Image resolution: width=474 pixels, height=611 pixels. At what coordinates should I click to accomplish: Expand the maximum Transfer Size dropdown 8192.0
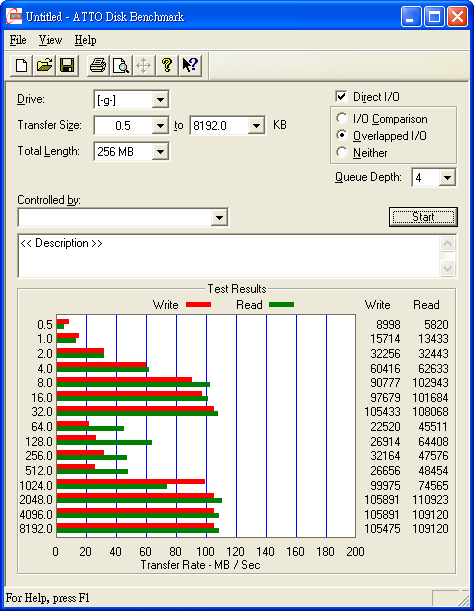(256, 126)
